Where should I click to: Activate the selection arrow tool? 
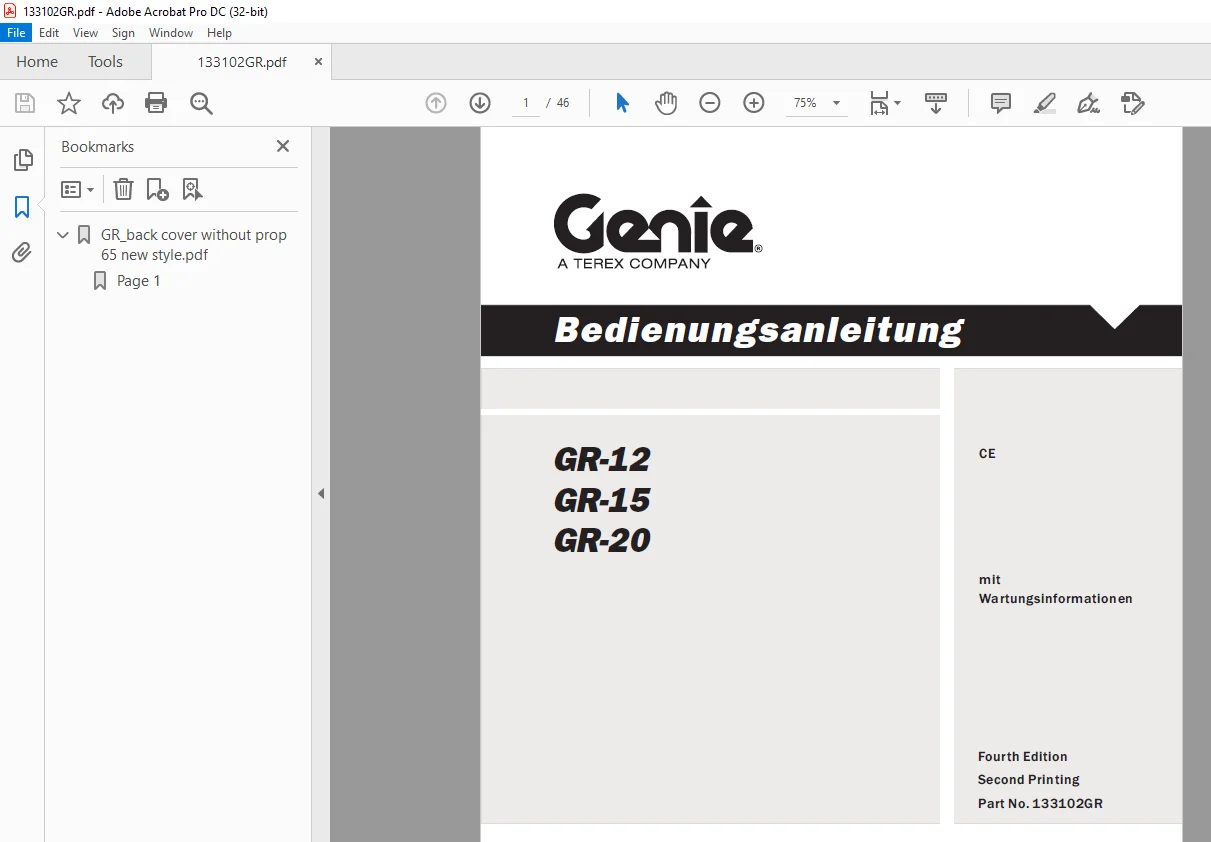(622, 103)
